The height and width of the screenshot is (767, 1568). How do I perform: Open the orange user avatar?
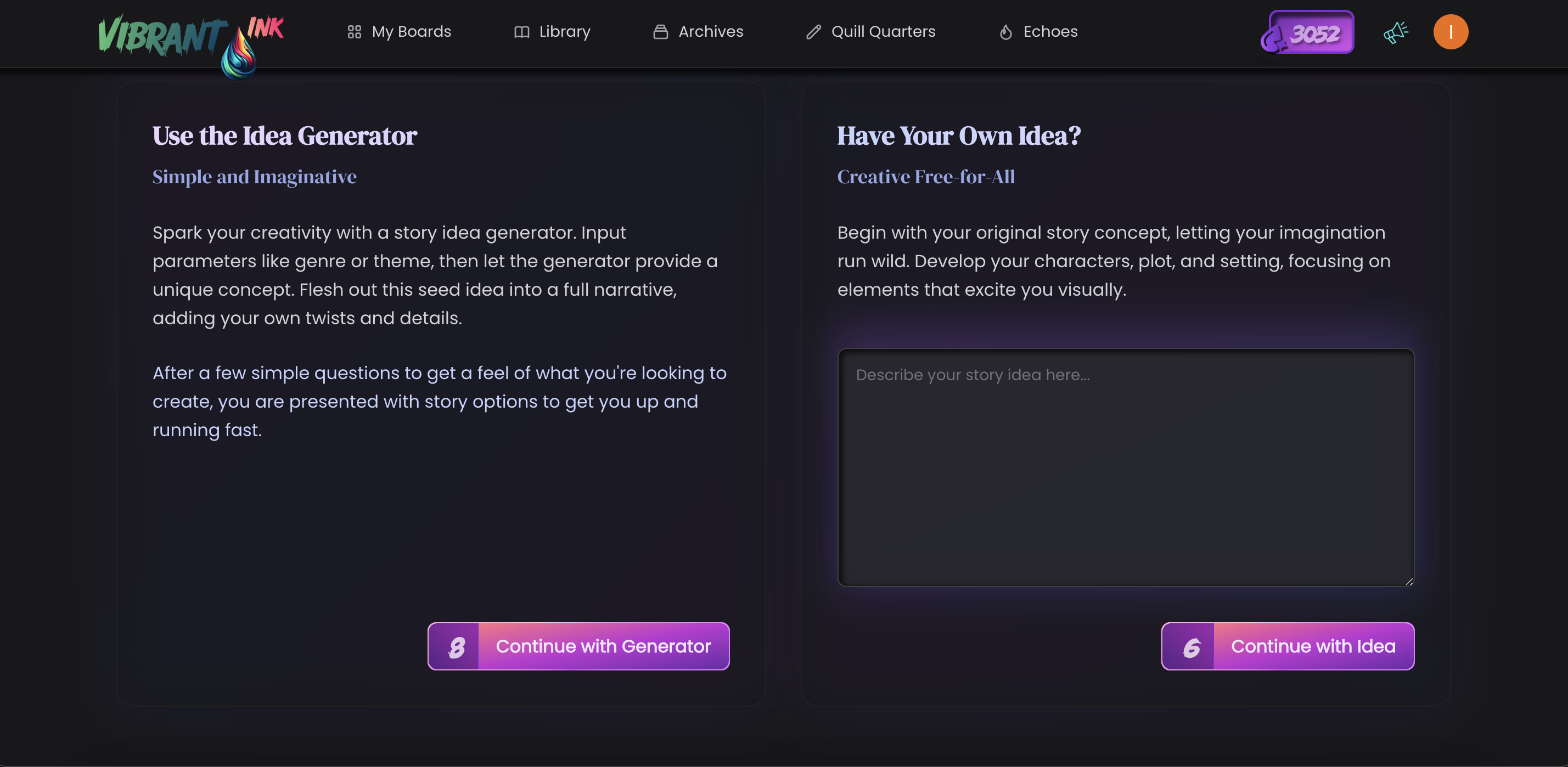click(1451, 32)
